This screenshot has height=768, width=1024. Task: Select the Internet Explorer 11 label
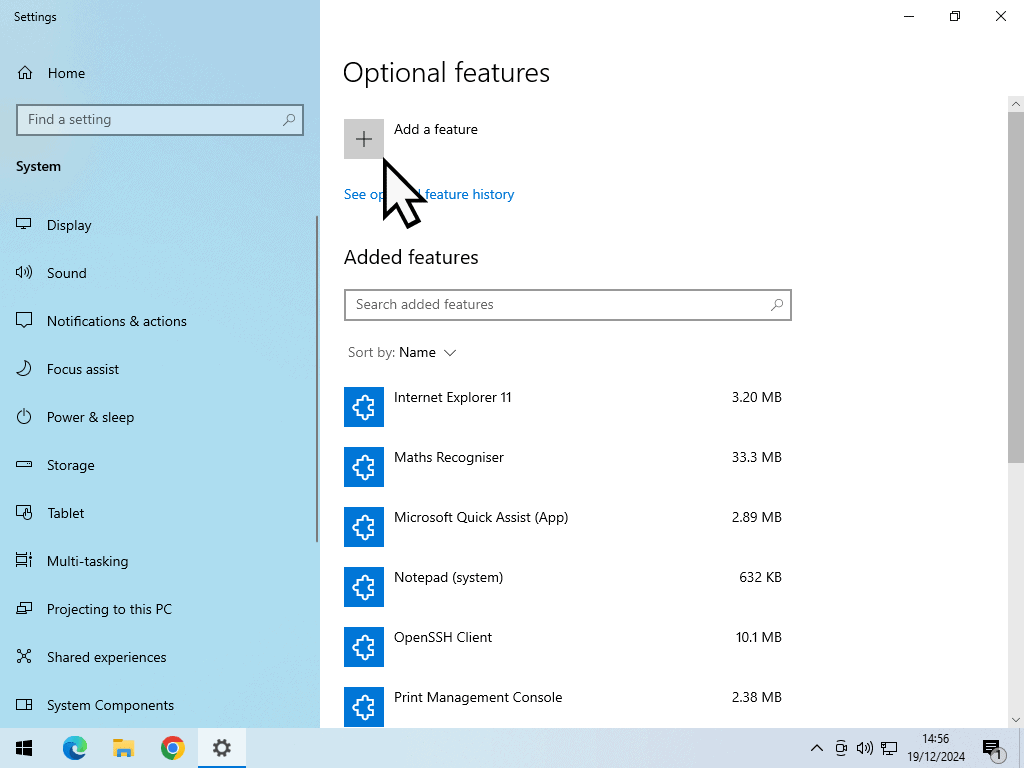point(453,397)
